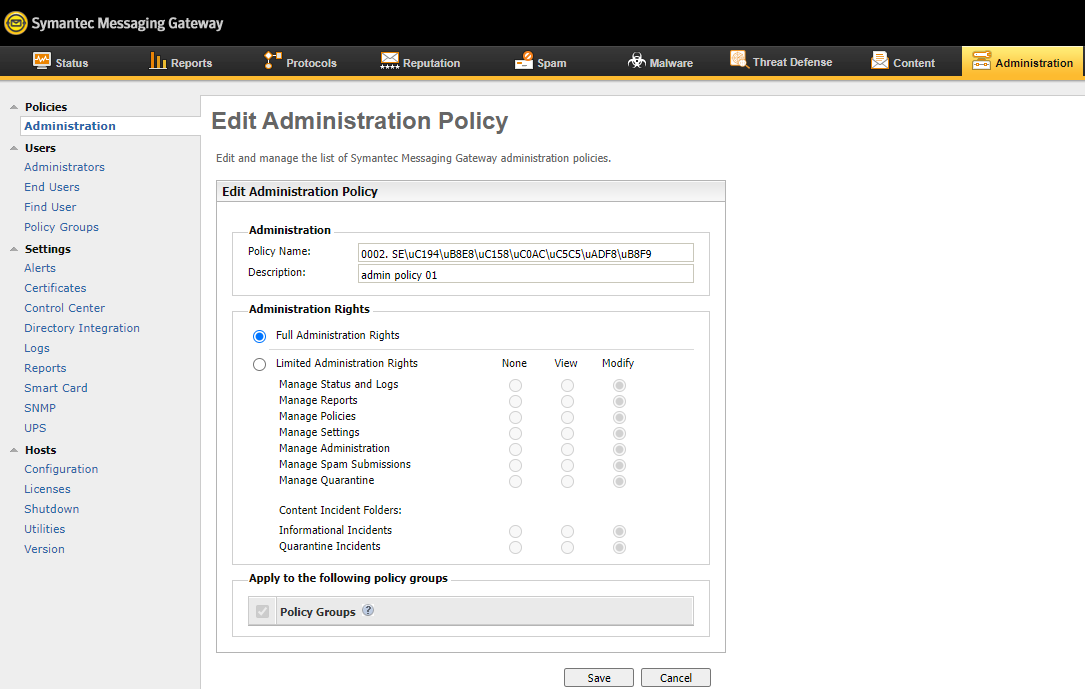The height and width of the screenshot is (689, 1085).
Task: Select Full Administration Rights radio button
Action: 259,336
